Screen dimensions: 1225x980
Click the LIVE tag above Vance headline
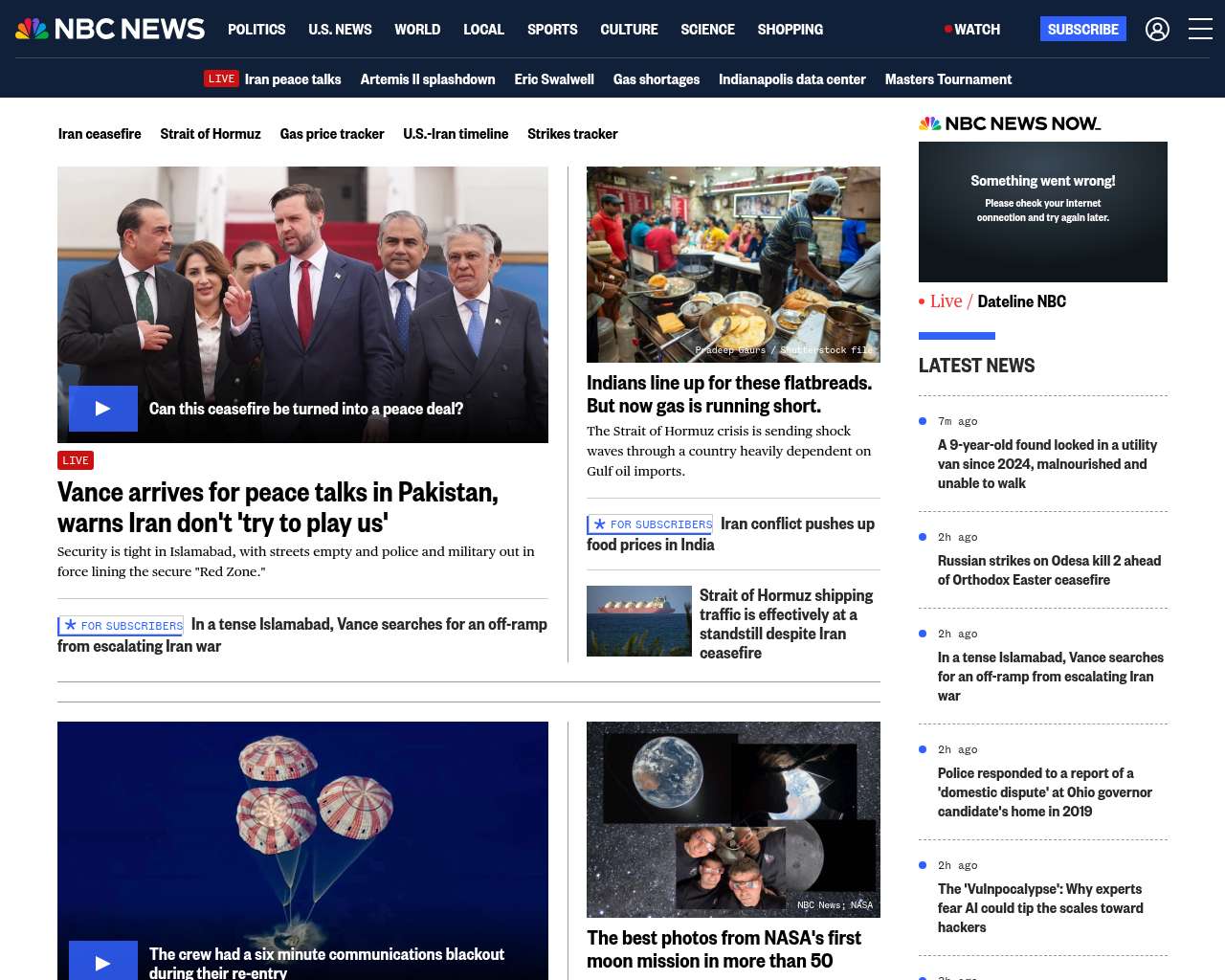click(x=76, y=460)
